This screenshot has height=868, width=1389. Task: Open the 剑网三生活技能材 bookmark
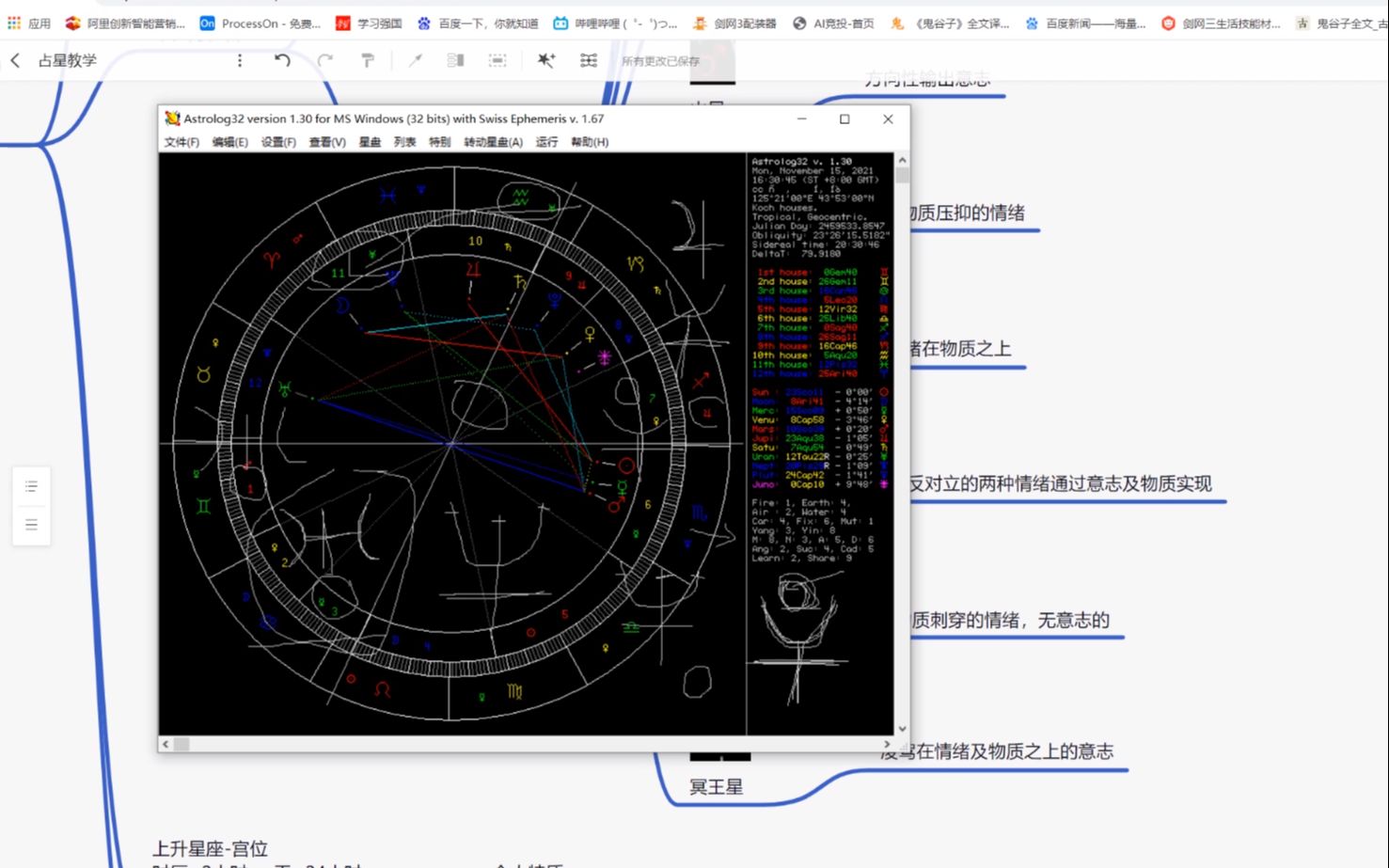click(1221, 24)
